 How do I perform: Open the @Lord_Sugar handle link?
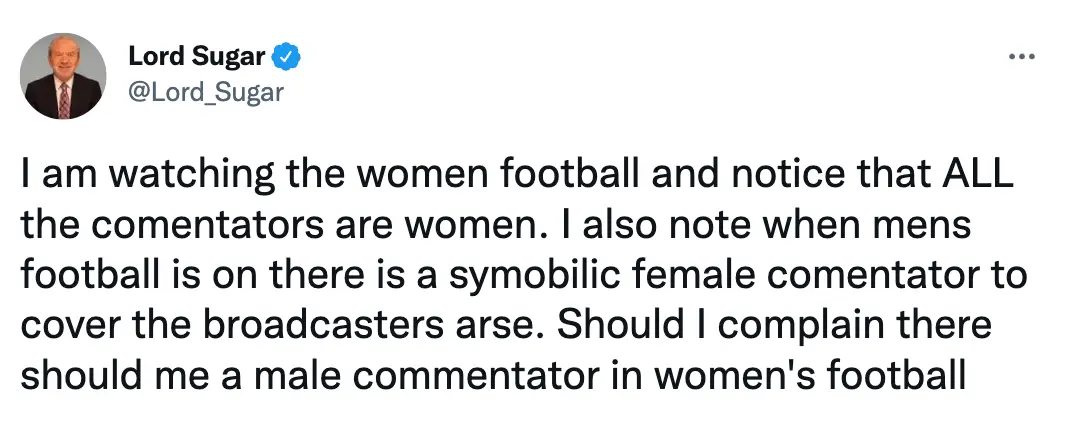click(x=205, y=92)
